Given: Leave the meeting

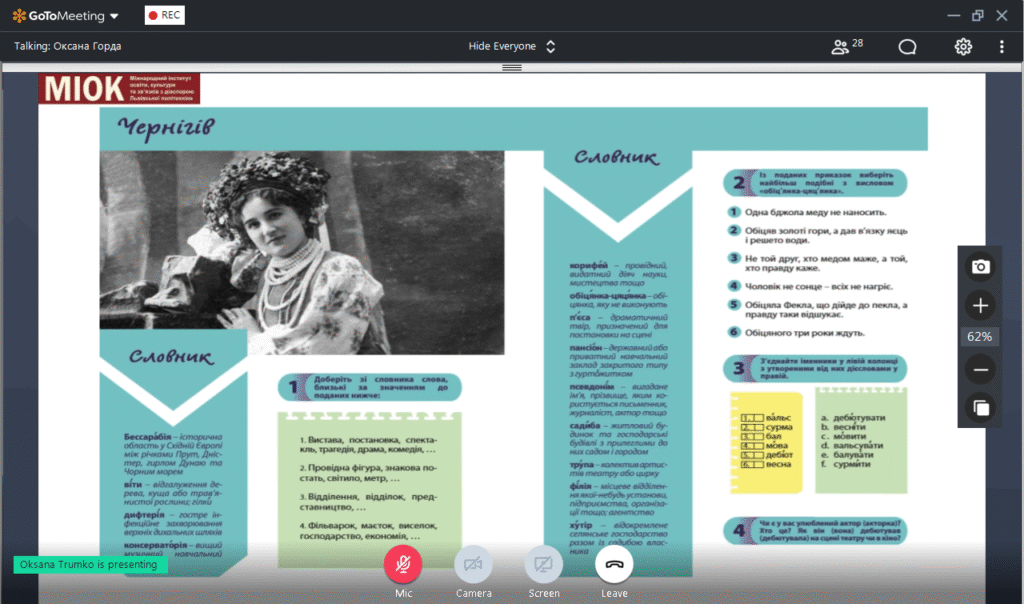Looking at the screenshot, I should [x=614, y=565].
